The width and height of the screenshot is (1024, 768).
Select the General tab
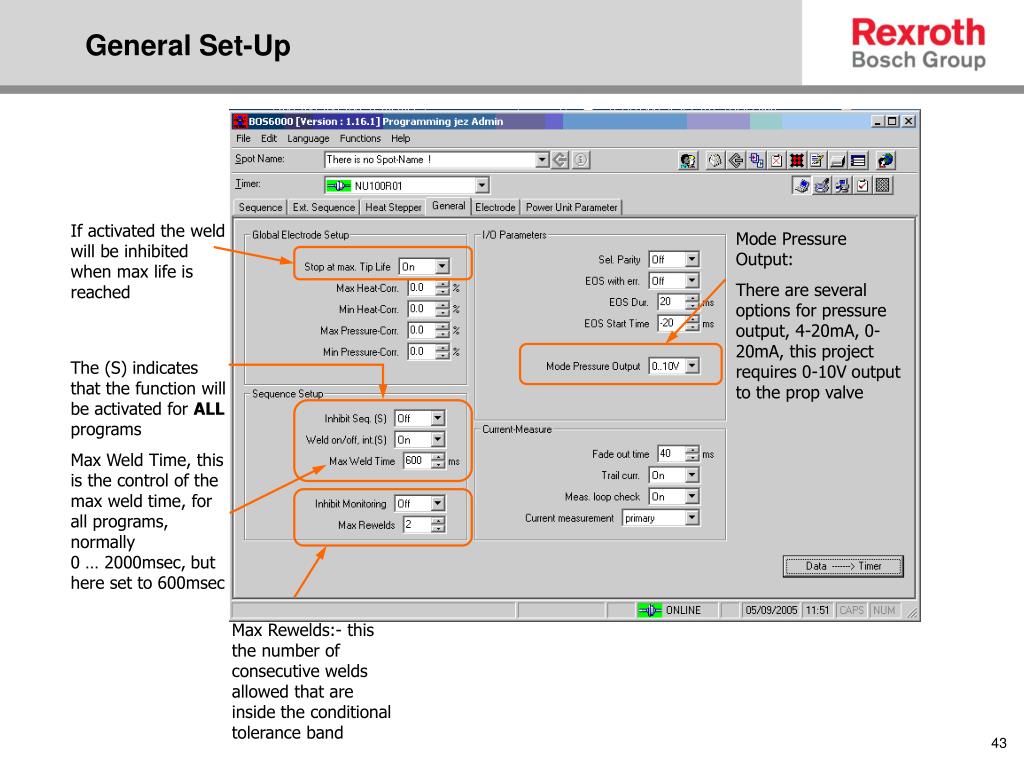coord(449,206)
